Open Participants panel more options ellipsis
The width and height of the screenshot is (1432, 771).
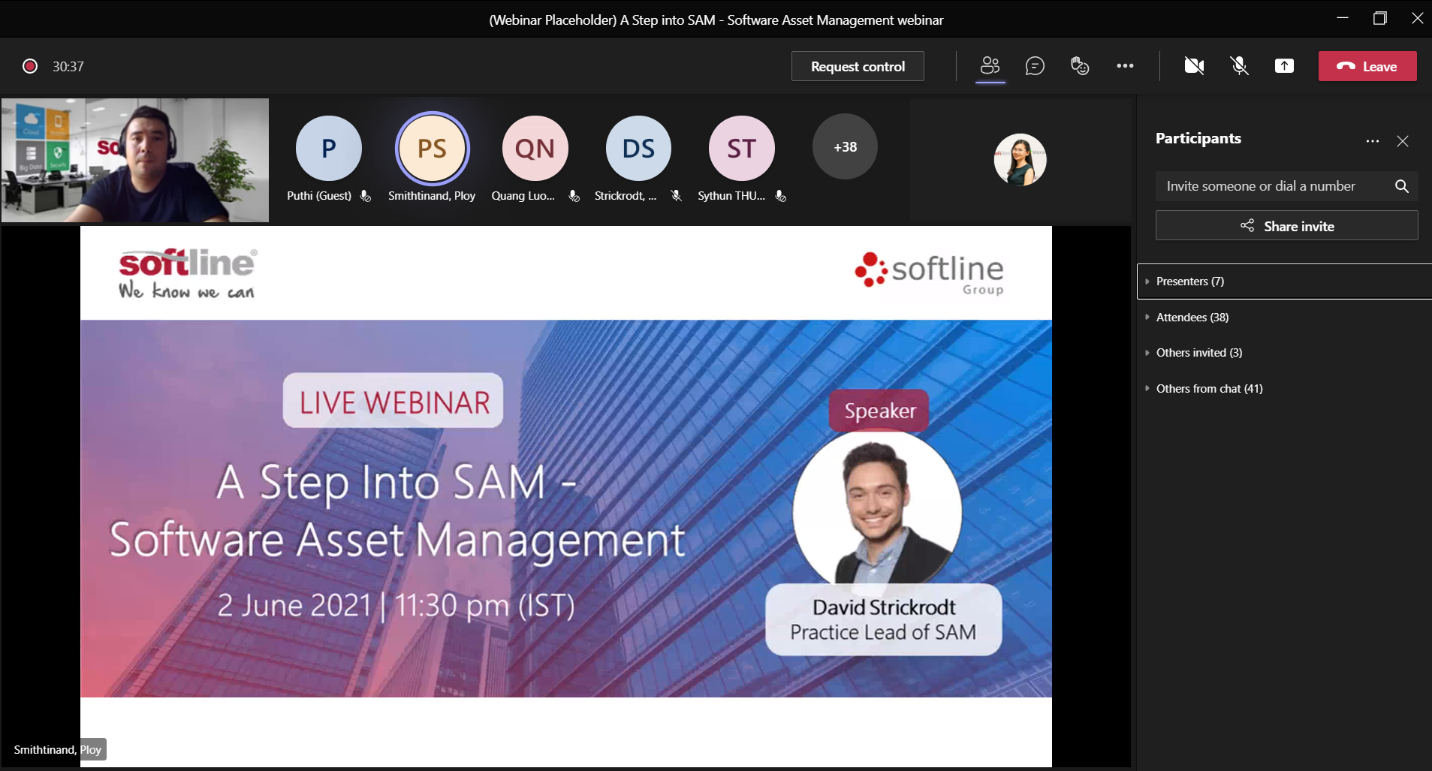pos(1372,141)
